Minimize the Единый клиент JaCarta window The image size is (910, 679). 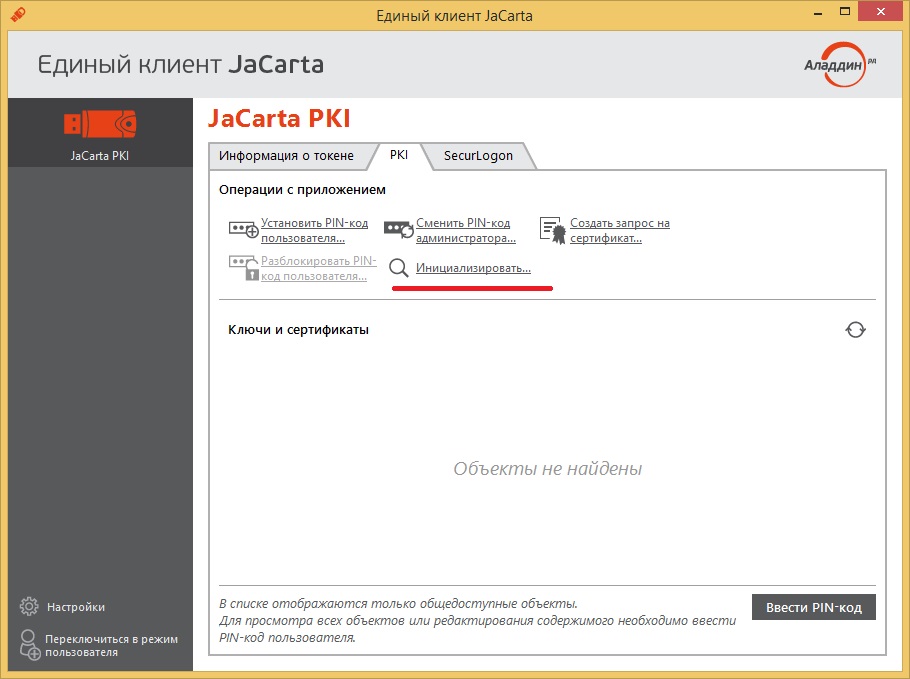pyautogui.click(x=818, y=12)
